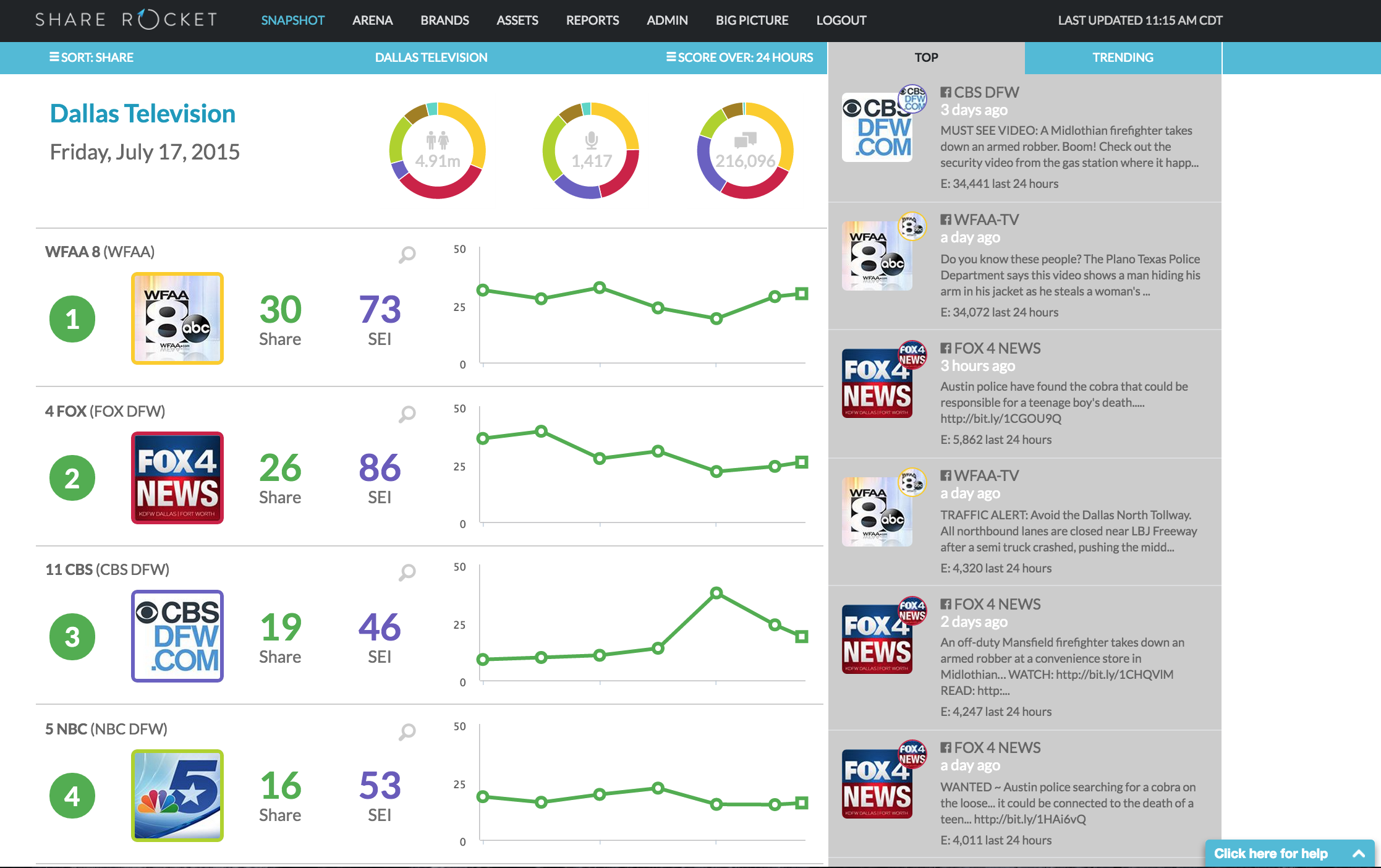Click the magnifier icon for WFAA 8
Image resolution: width=1381 pixels, height=868 pixels.
pyautogui.click(x=407, y=254)
